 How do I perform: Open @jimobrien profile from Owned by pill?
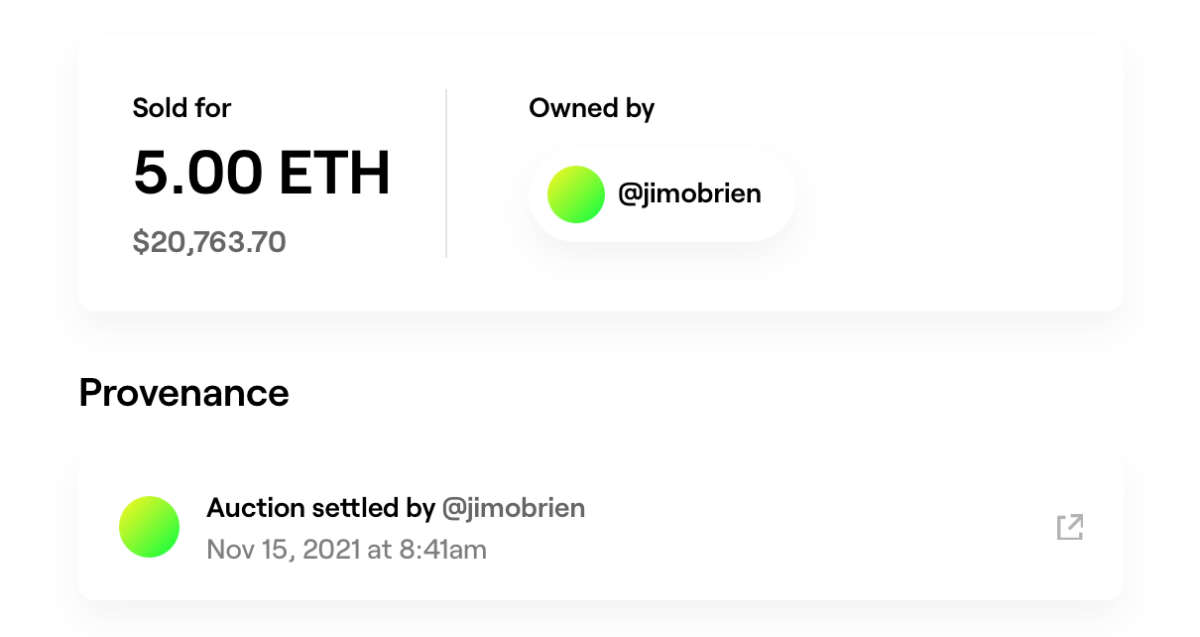689,194
